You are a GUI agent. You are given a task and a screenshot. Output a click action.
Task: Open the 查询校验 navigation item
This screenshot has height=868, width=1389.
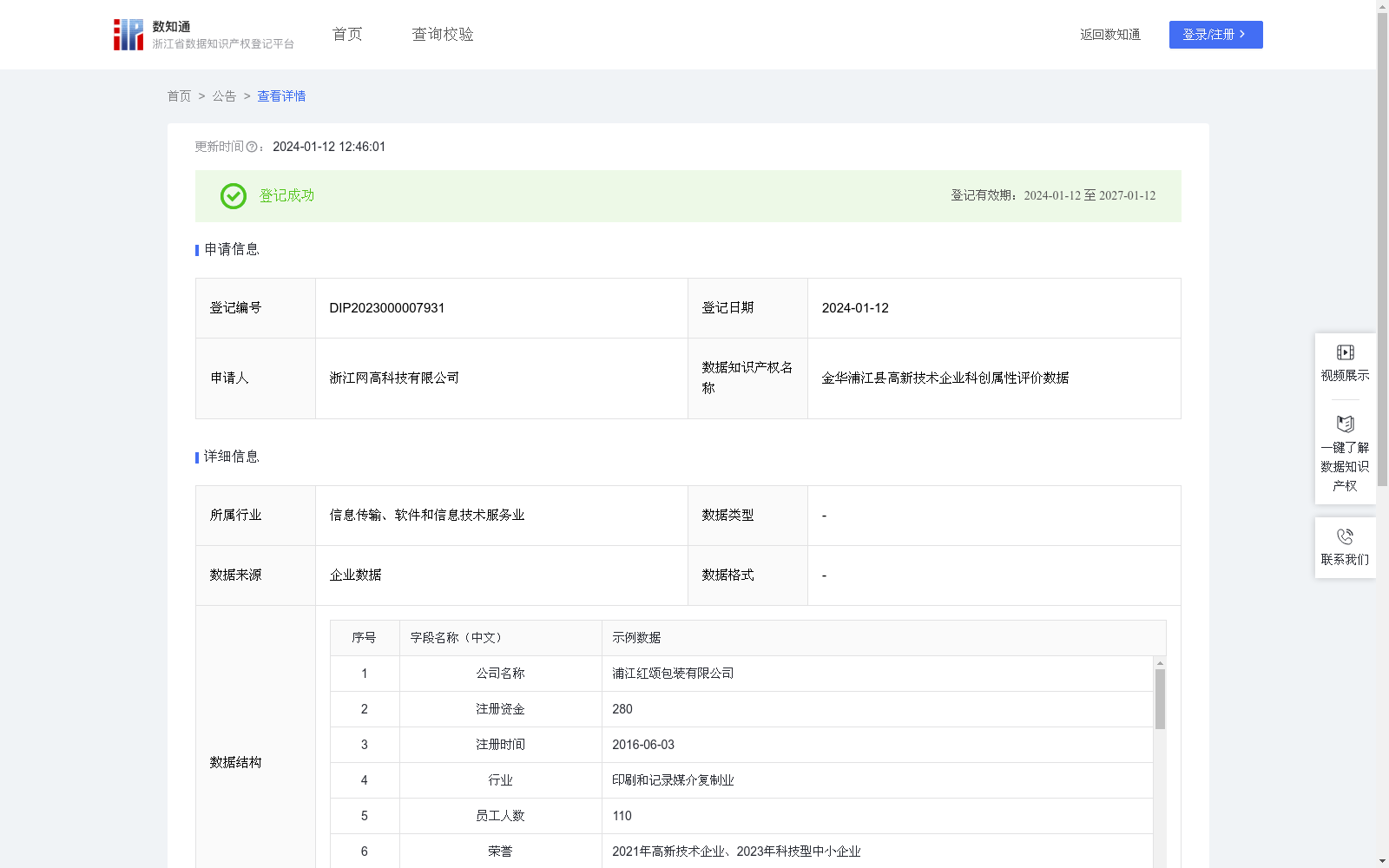[x=443, y=35]
